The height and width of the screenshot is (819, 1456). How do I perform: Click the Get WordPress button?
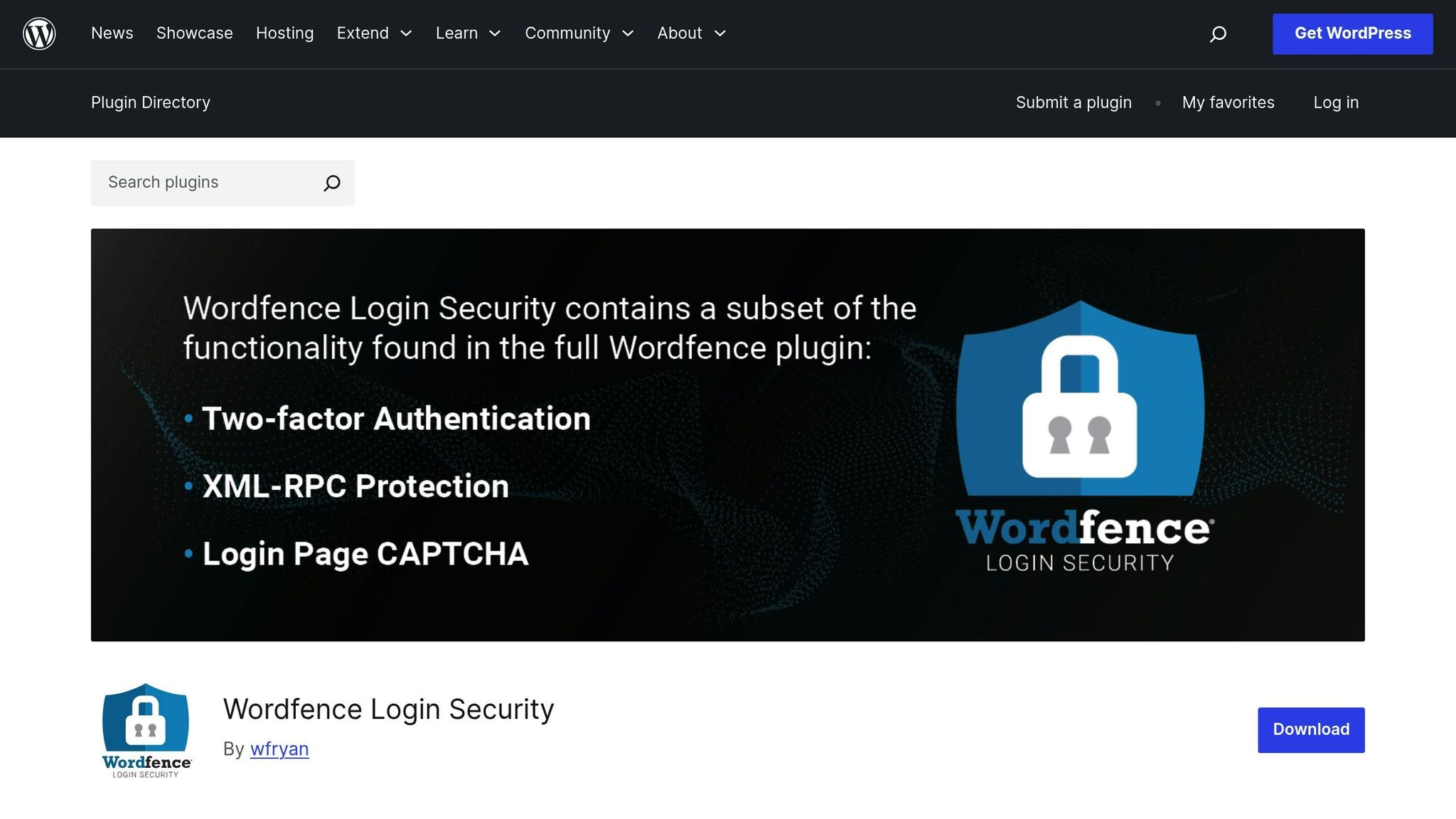[1352, 33]
